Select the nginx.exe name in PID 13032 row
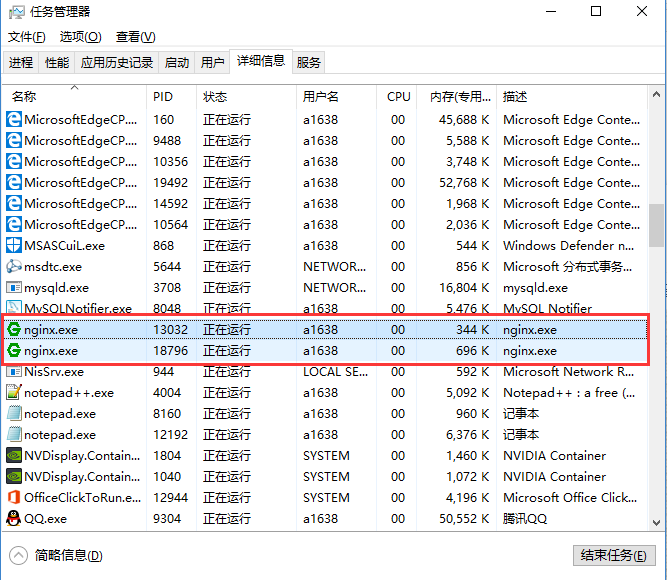Screen dimensions: 667x580 pos(51,330)
